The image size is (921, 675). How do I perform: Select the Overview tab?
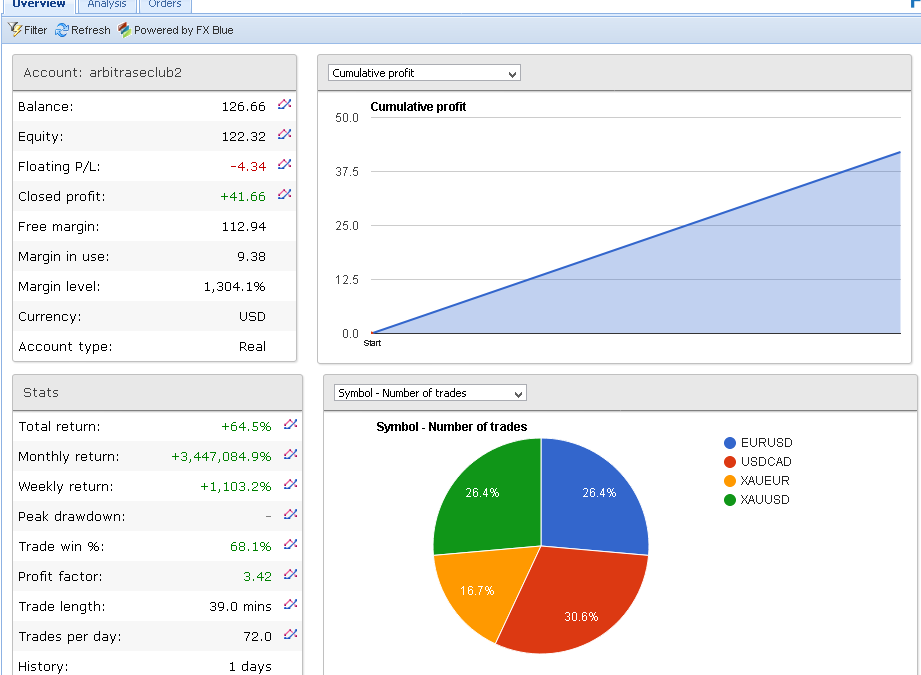(39, 5)
